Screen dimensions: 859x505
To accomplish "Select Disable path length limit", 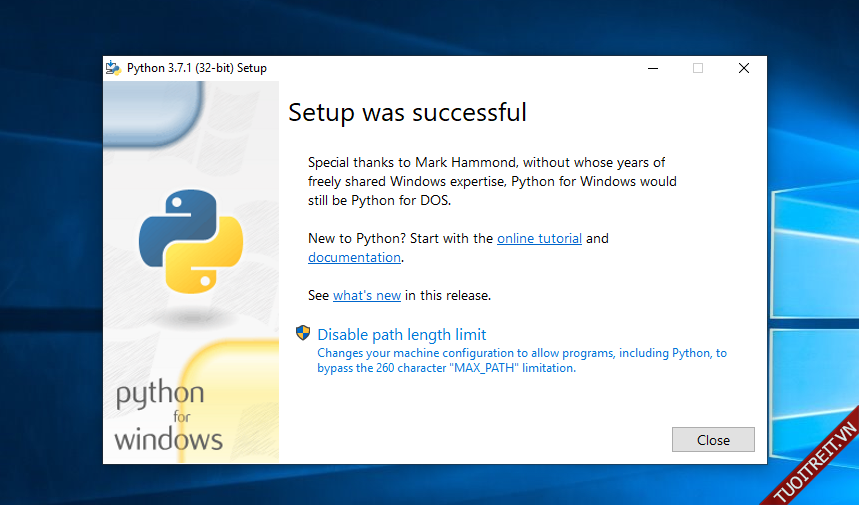I will point(402,334).
